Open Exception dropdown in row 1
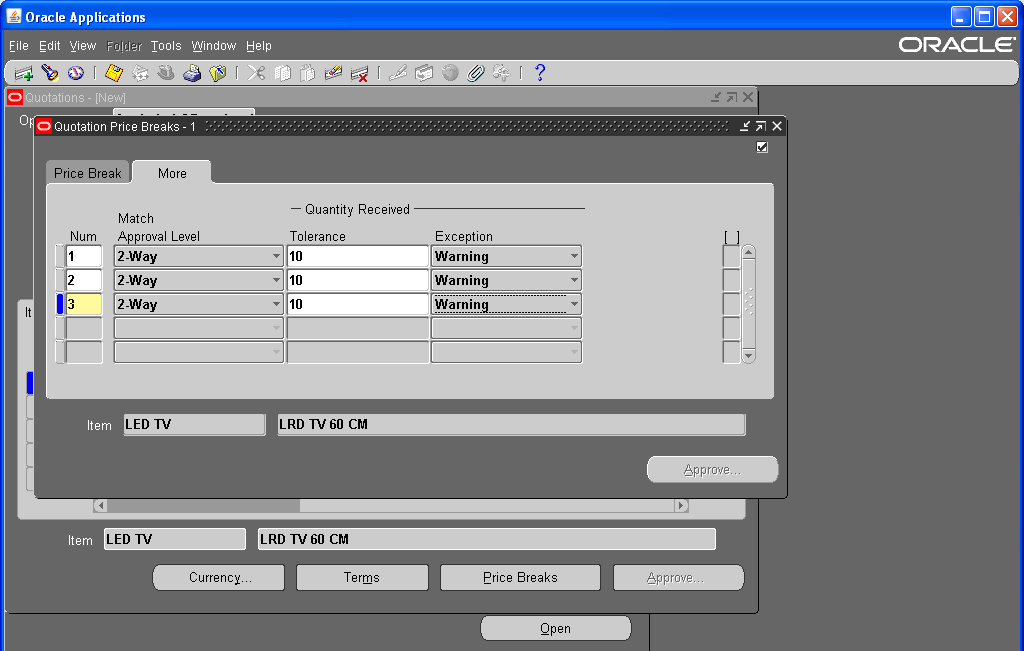Screen dimensions: 1024x651 [x=574, y=256]
